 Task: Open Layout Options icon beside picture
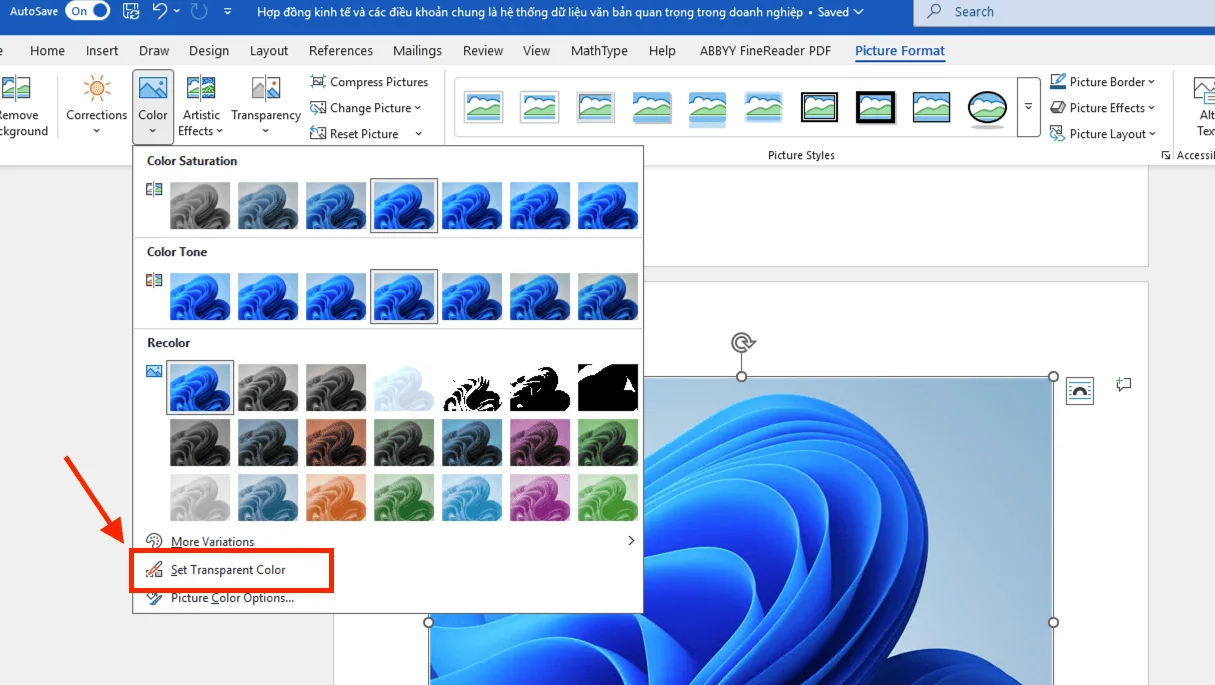click(x=1080, y=390)
